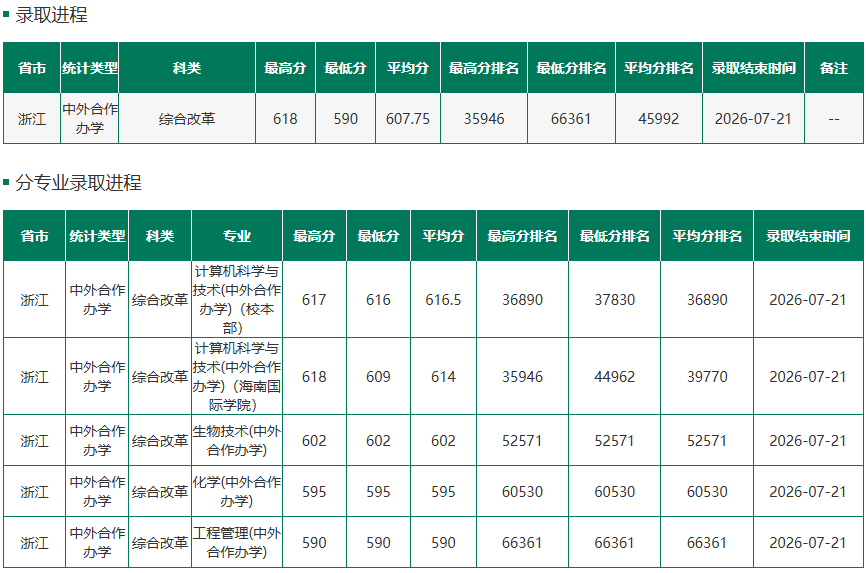Image resolution: width=866 pixels, height=573 pixels.
Task: Click the 生物技术(中外合作办学) major cell
Action: tap(237, 440)
